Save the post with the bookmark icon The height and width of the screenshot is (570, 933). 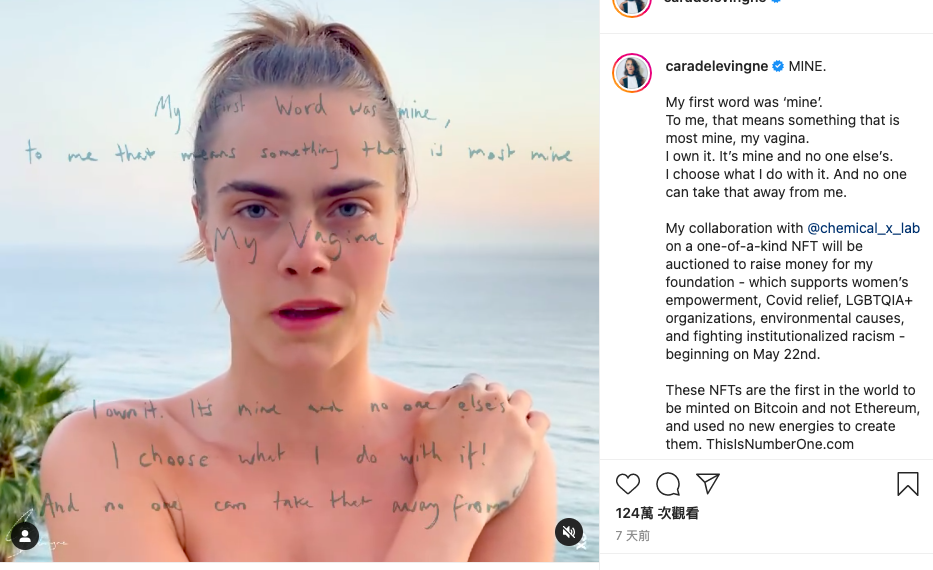point(907,484)
